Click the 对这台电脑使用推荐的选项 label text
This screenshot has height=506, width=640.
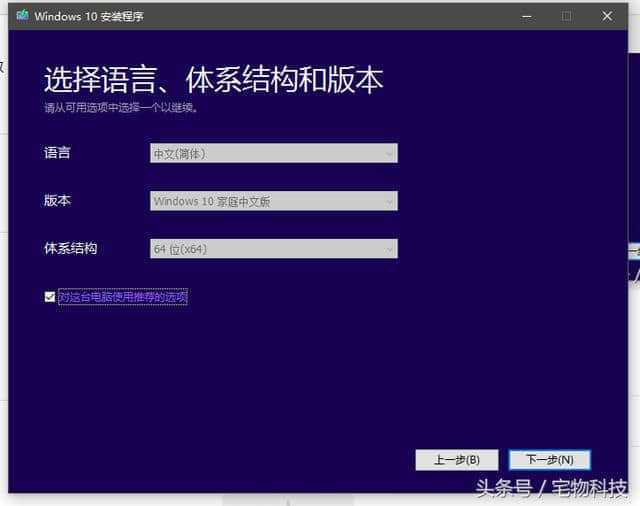[x=123, y=297]
